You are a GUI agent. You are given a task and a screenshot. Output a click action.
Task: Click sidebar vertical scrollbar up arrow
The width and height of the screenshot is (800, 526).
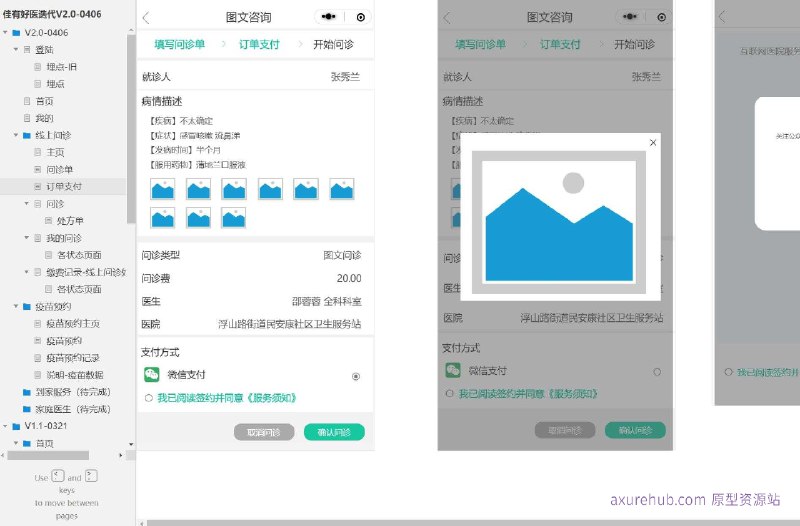coord(131,31)
